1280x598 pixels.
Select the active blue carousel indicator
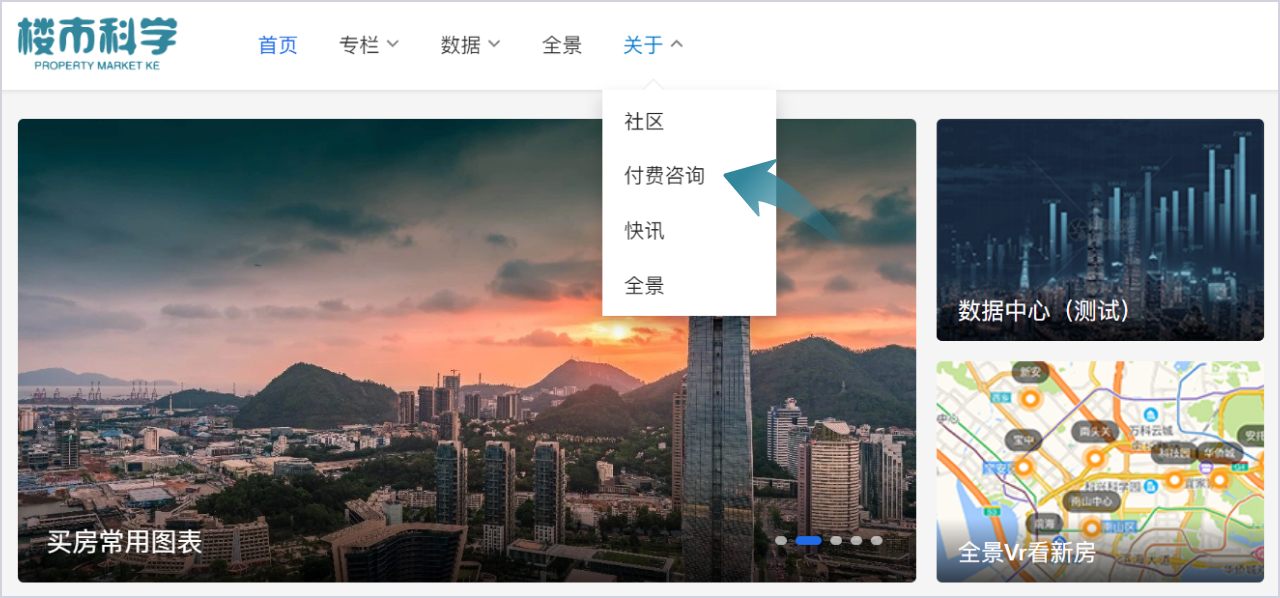point(809,541)
